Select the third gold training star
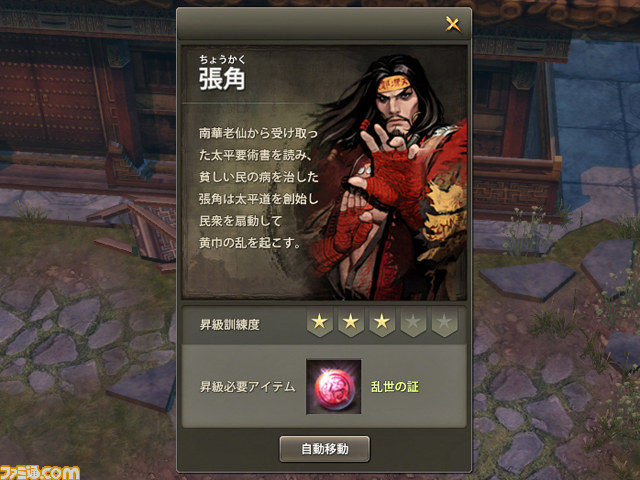Screen dimensions: 640x480 coord(382,322)
